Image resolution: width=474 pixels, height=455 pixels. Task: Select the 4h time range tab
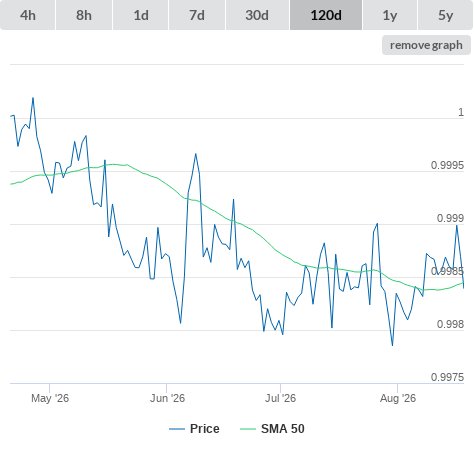tap(28, 15)
